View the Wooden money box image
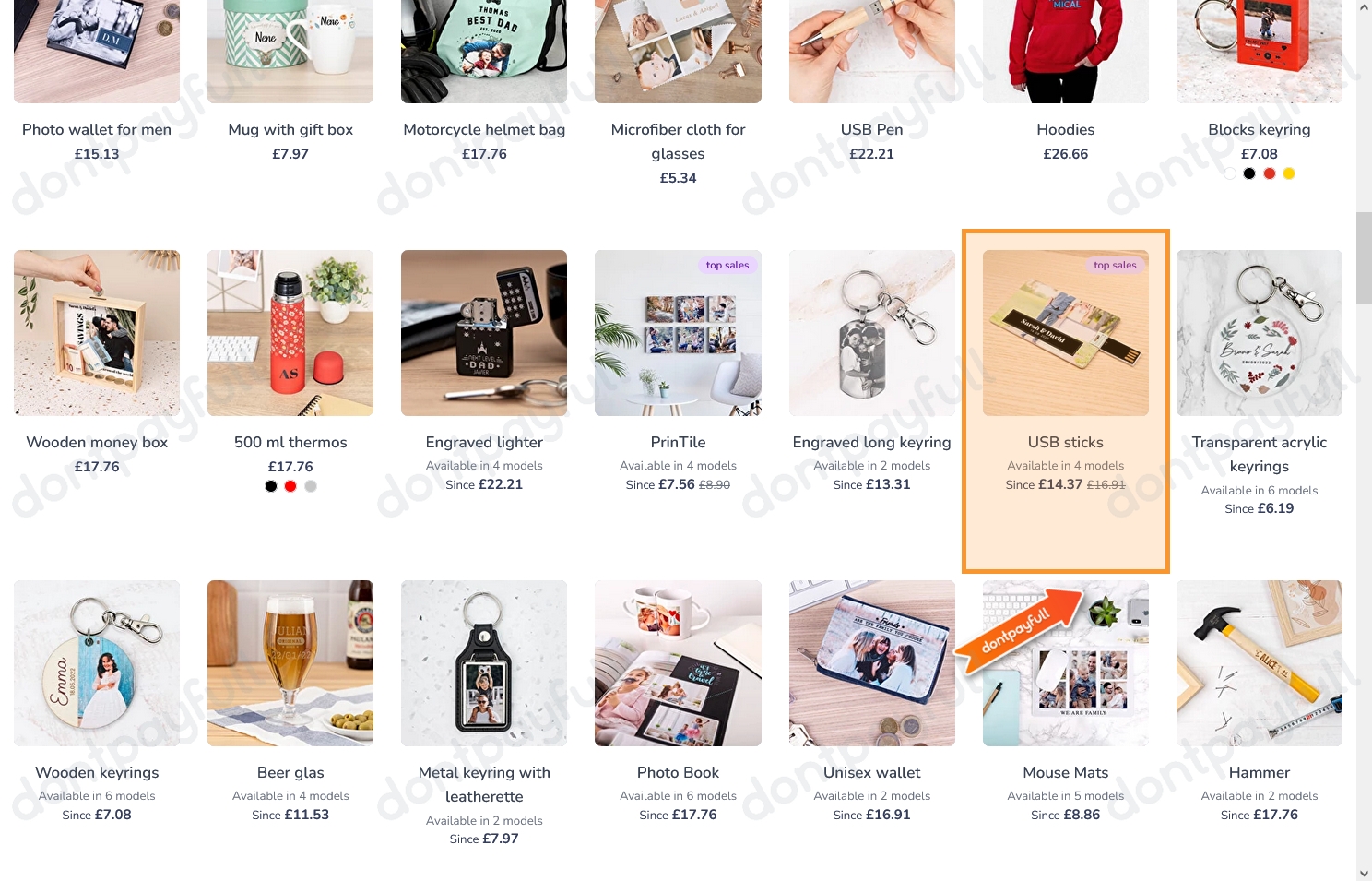Image resolution: width=1372 pixels, height=881 pixels. pos(97,333)
